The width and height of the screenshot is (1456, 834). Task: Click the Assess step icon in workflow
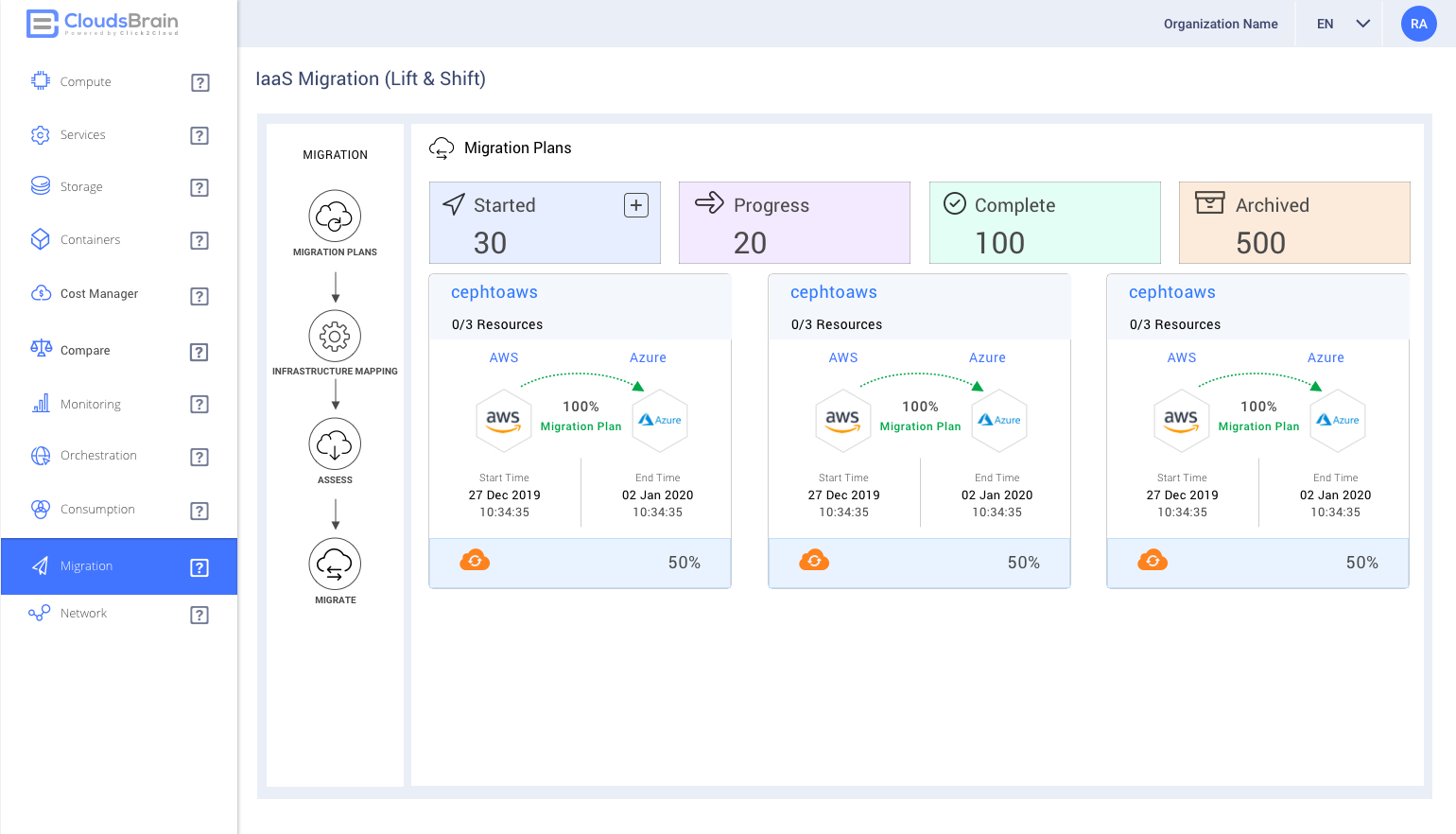(x=335, y=443)
